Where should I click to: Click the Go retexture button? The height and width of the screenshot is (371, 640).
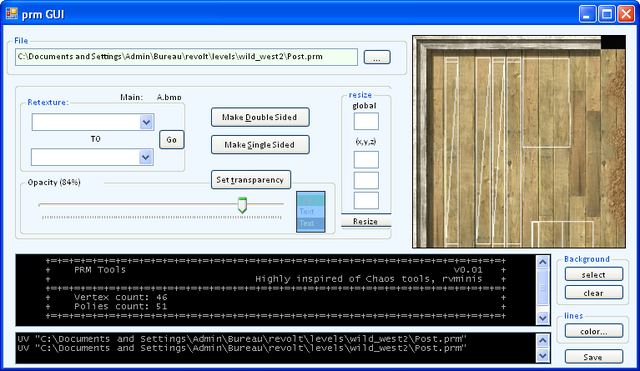coord(171,140)
